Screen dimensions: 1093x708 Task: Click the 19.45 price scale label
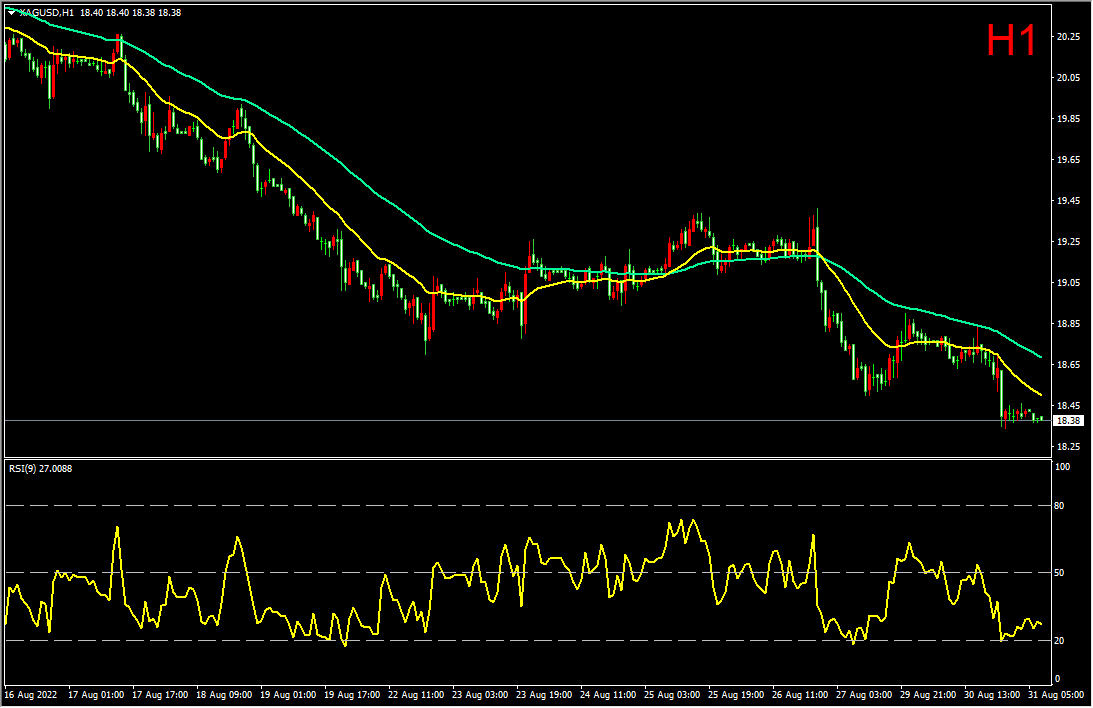click(1069, 201)
